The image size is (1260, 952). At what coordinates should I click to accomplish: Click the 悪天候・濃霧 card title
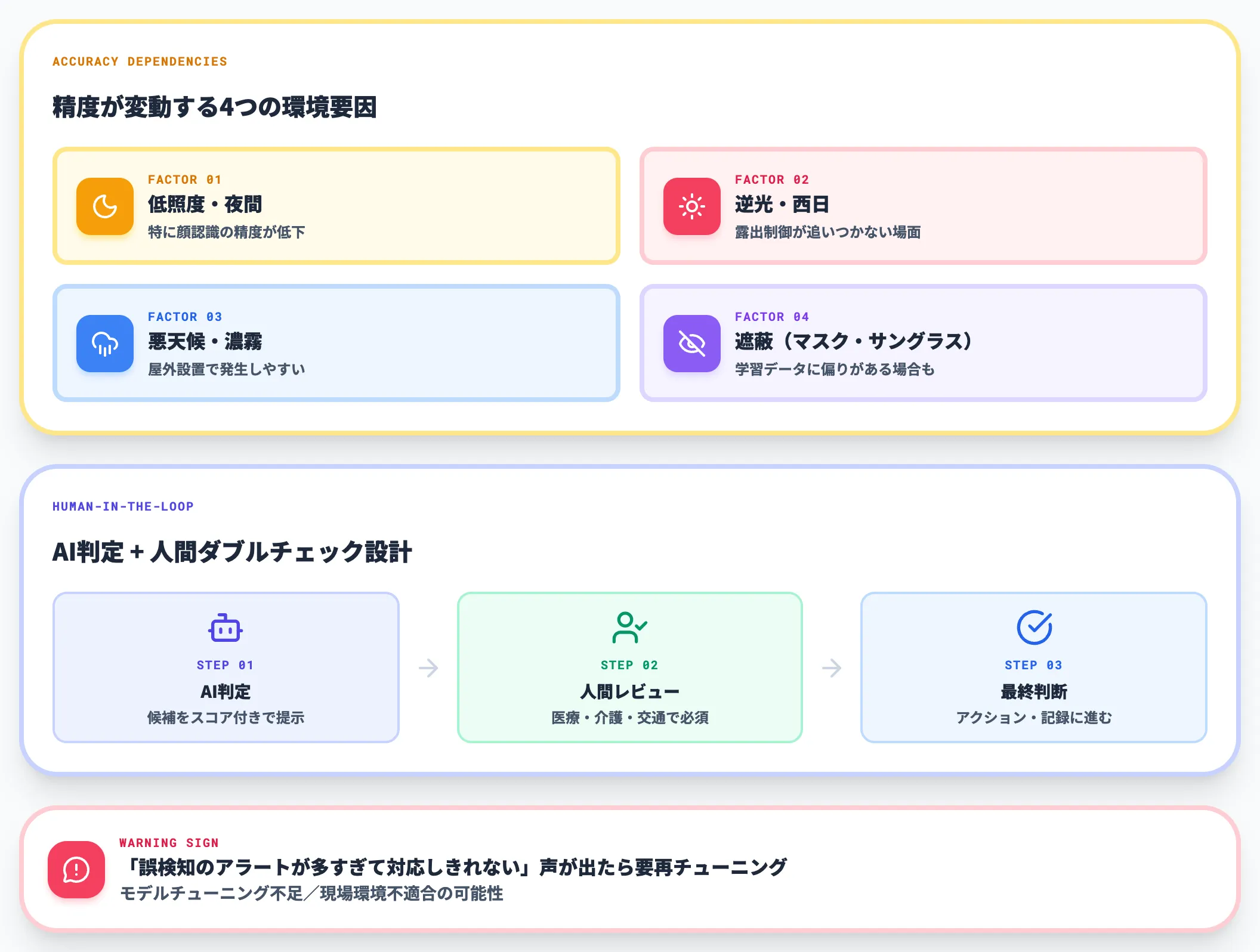[x=205, y=342]
